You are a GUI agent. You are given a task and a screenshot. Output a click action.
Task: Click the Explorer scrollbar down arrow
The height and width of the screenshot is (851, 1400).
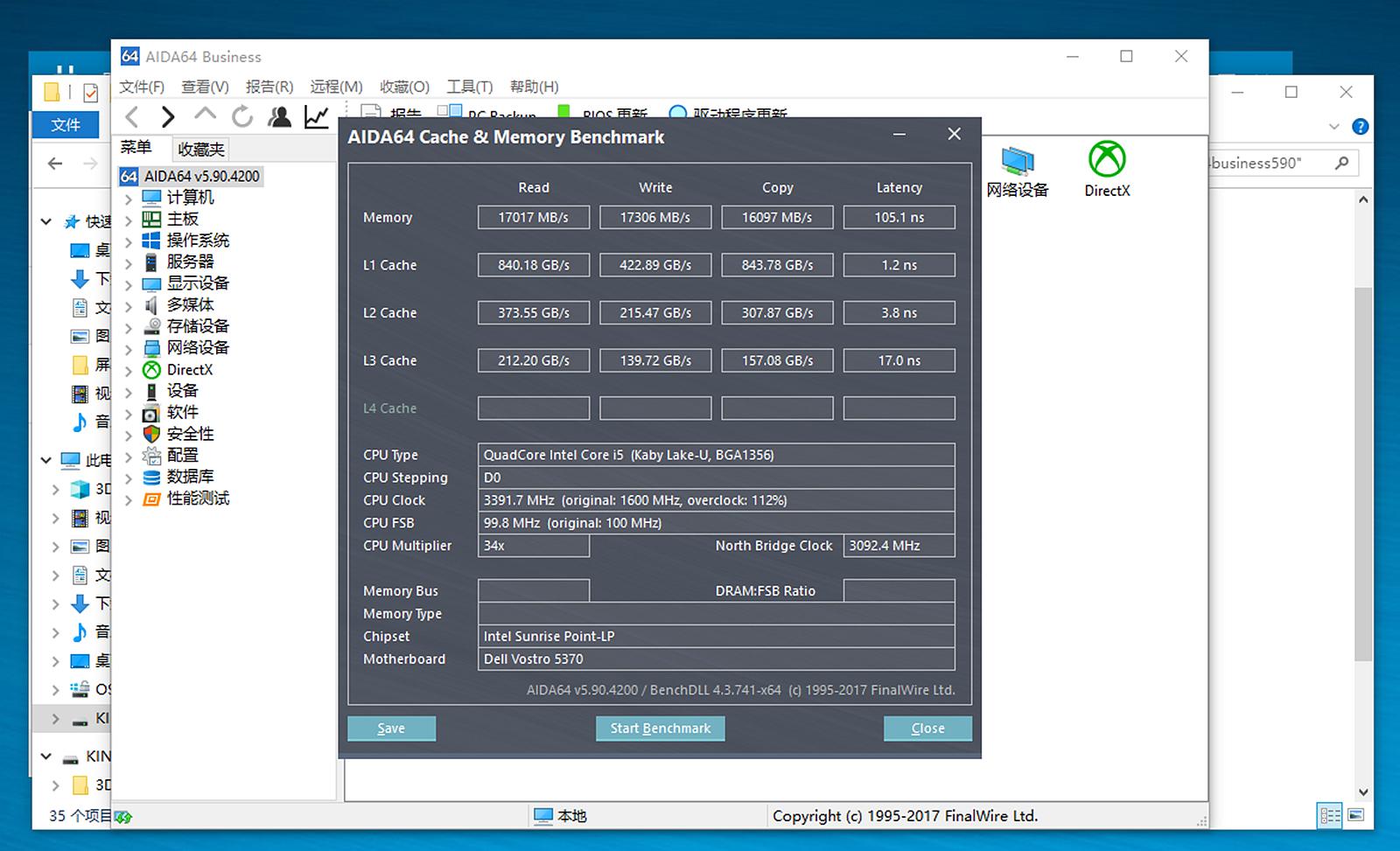tap(1363, 792)
